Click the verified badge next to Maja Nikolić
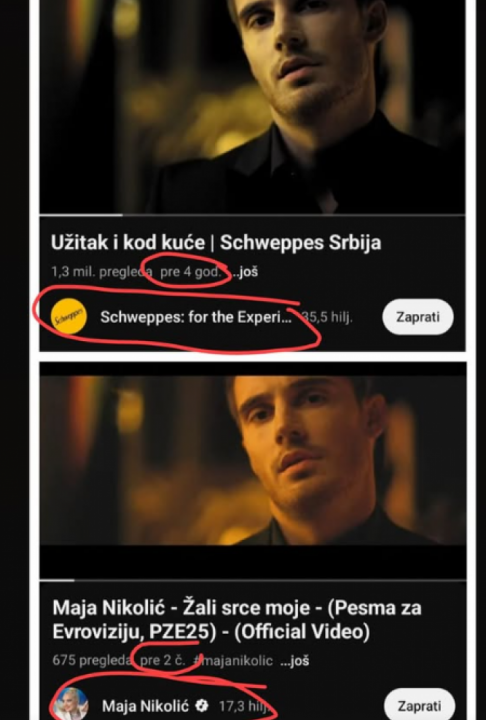Viewport: 486px width, 720px height. pyautogui.click(x=202, y=705)
